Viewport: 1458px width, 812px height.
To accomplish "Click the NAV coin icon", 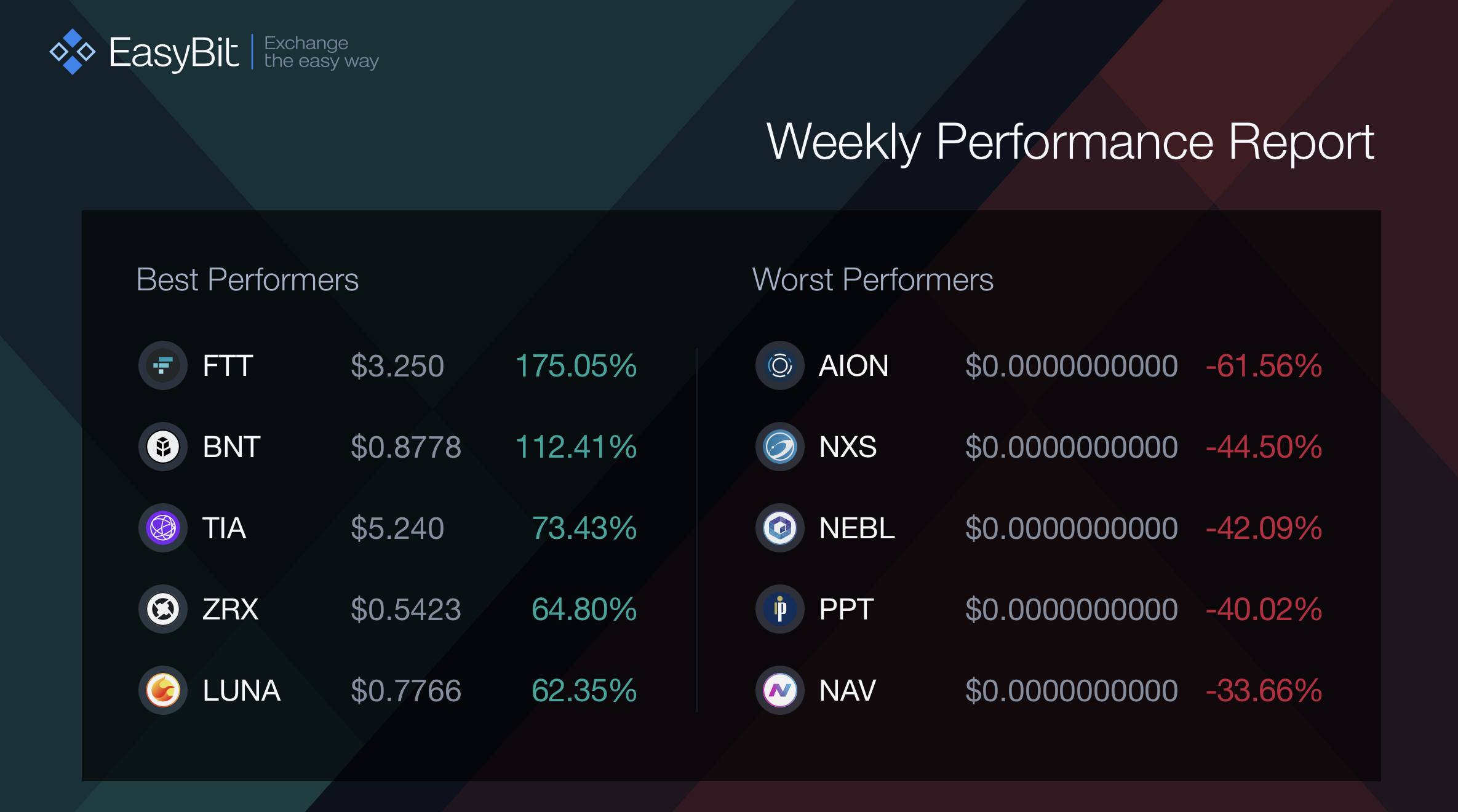I will click(780, 690).
